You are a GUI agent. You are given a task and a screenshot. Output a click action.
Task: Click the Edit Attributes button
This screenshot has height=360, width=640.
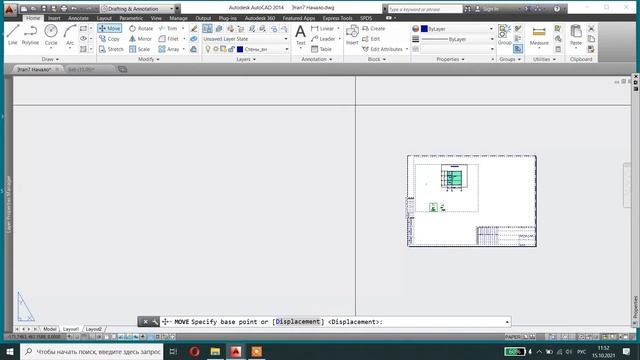point(382,49)
